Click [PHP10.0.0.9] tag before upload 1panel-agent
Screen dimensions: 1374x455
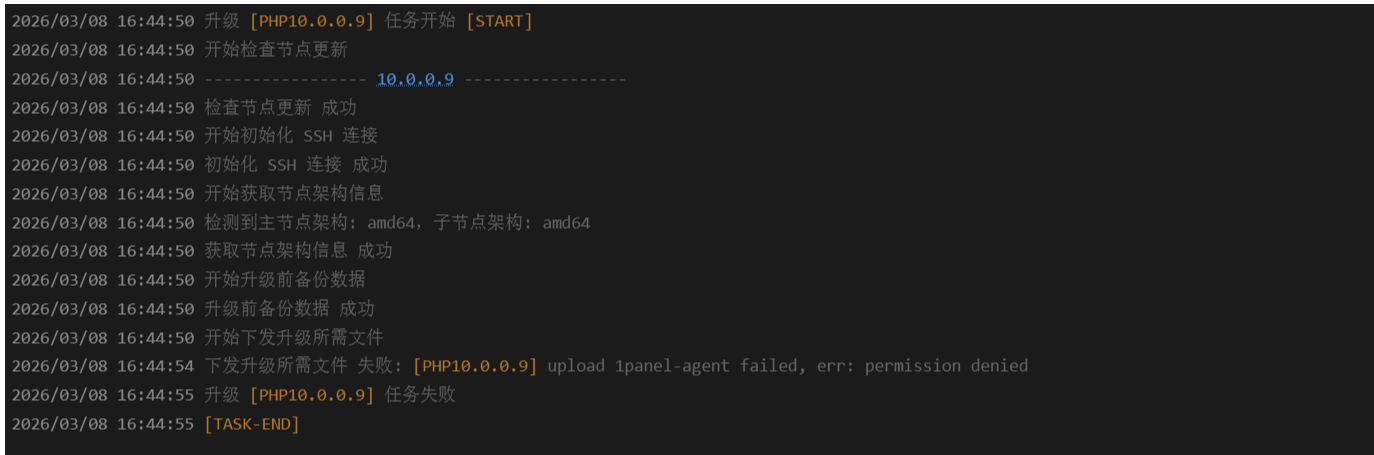[x=475, y=366]
